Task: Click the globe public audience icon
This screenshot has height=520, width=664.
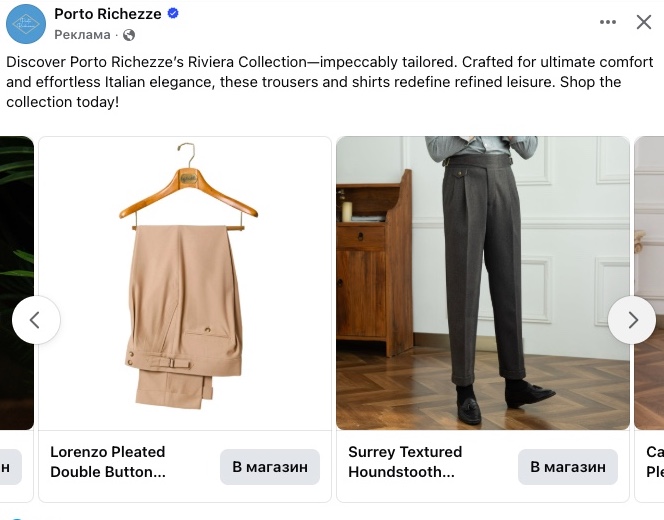Action: [128, 35]
